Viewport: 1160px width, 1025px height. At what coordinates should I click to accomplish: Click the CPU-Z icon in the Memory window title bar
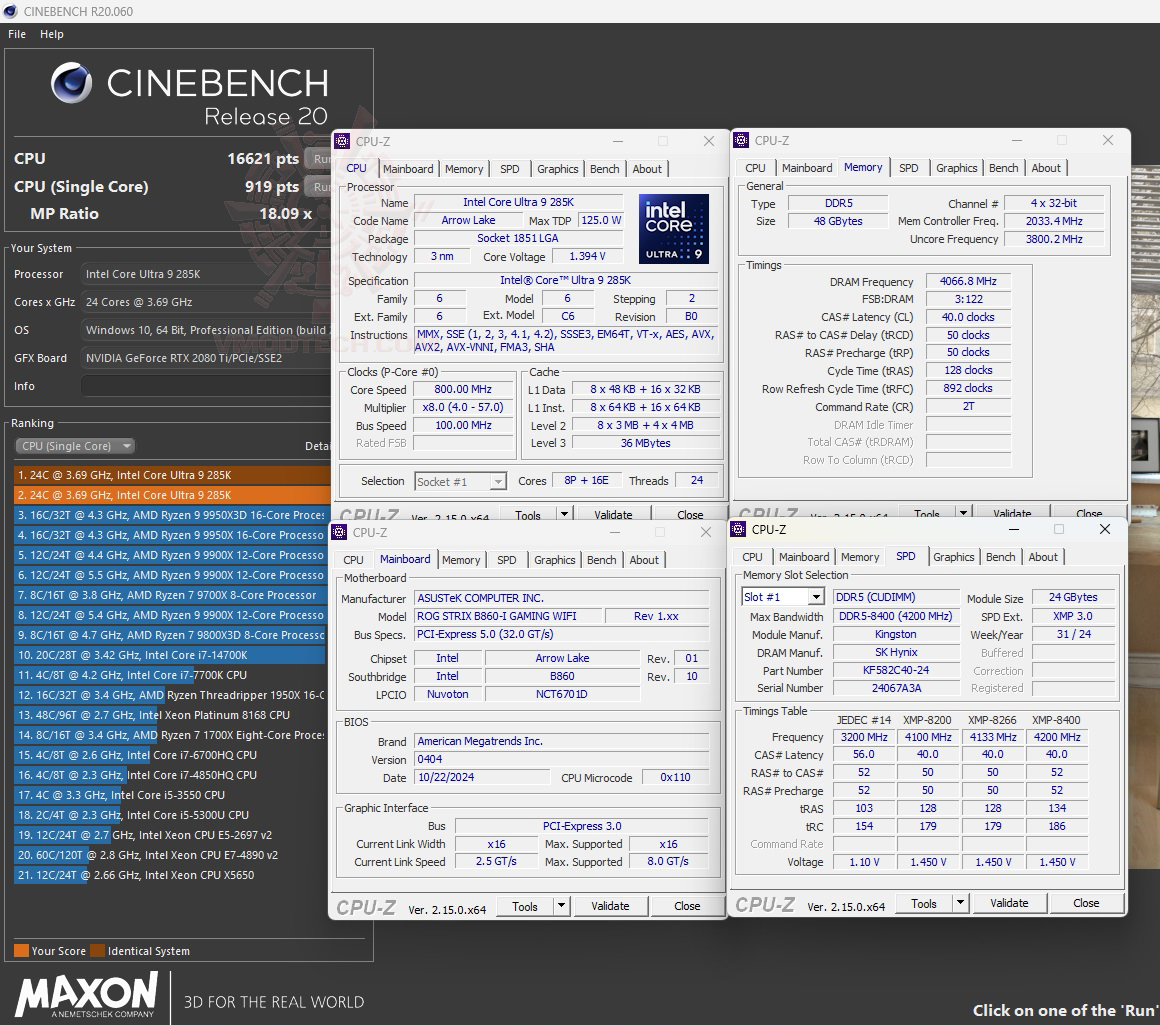pyautogui.click(x=741, y=140)
